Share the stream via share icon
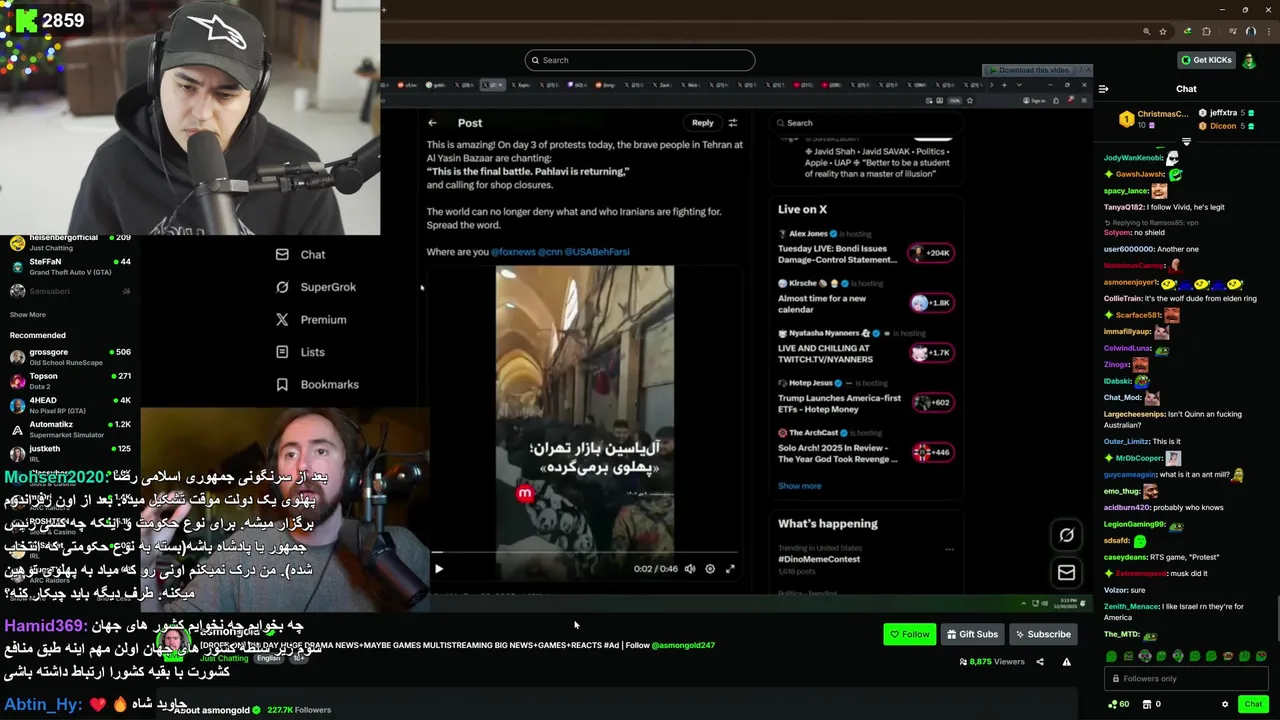 pyautogui.click(x=1040, y=662)
